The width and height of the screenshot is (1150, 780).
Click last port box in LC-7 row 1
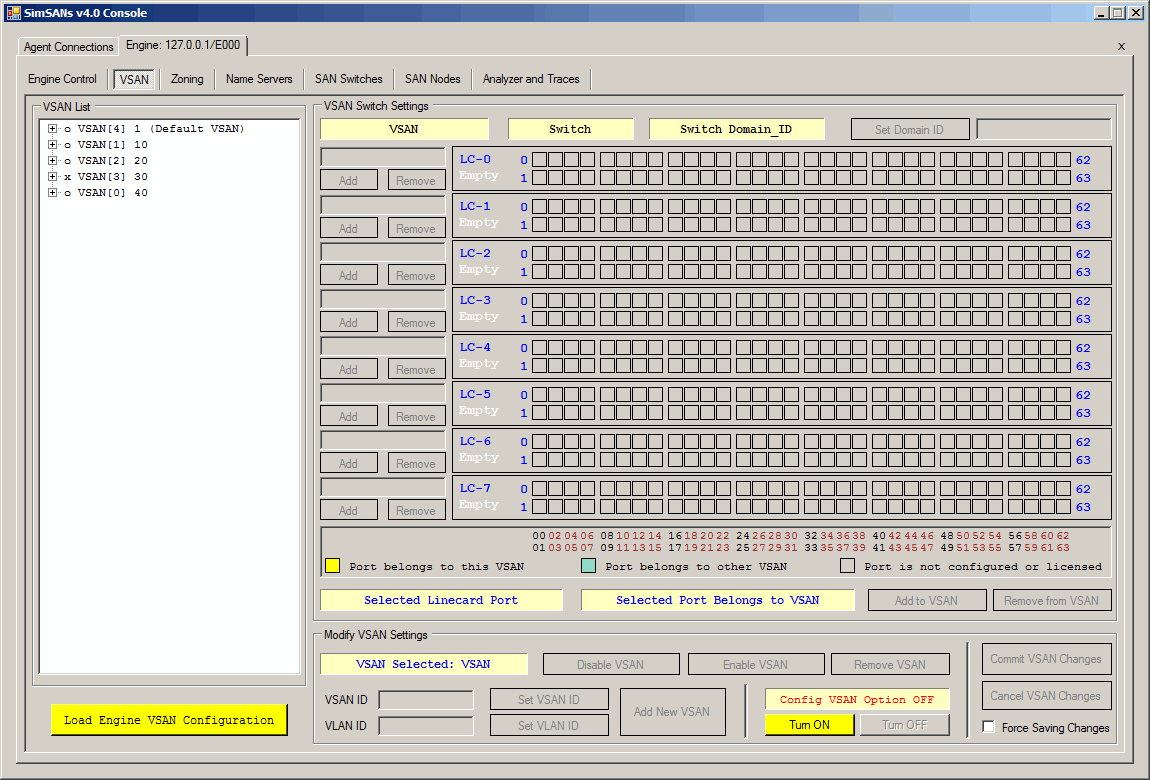coord(1064,507)
